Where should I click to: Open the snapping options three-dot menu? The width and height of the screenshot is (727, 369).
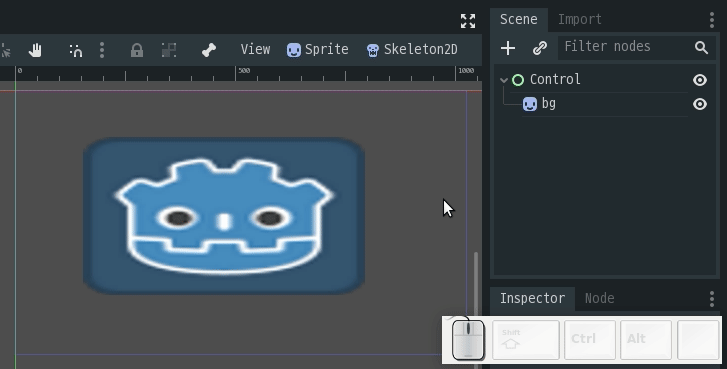tap(102, 50)
